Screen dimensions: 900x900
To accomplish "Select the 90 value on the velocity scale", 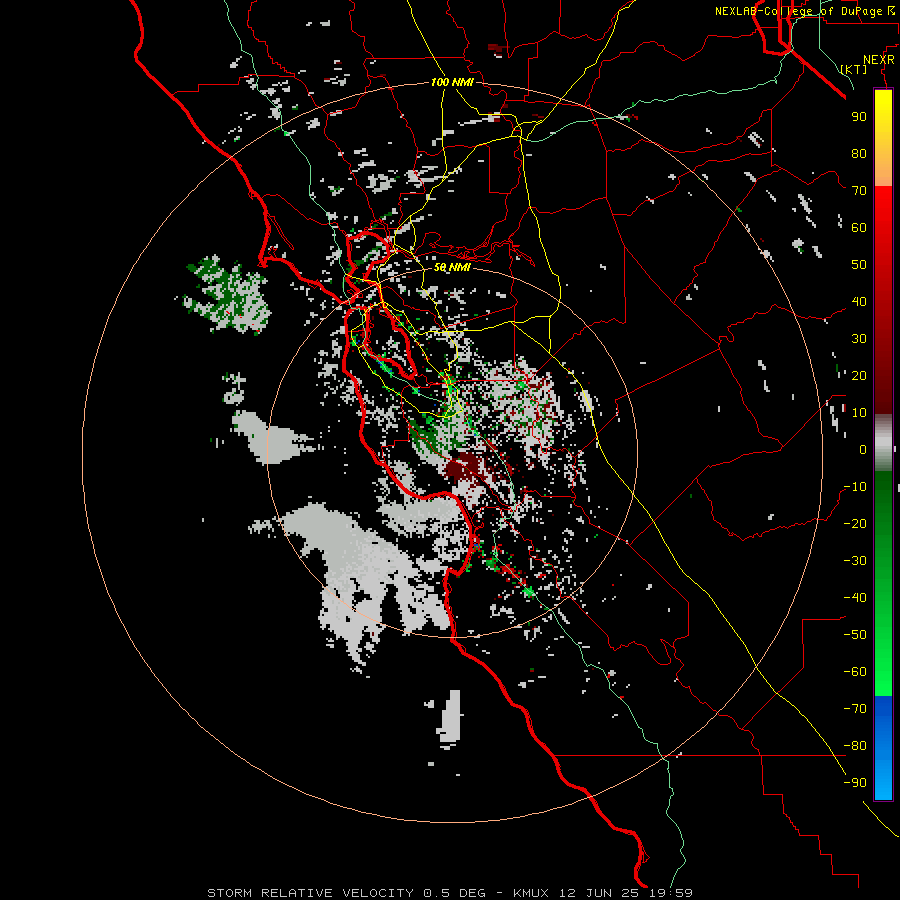I will click(x=859, y=117).
